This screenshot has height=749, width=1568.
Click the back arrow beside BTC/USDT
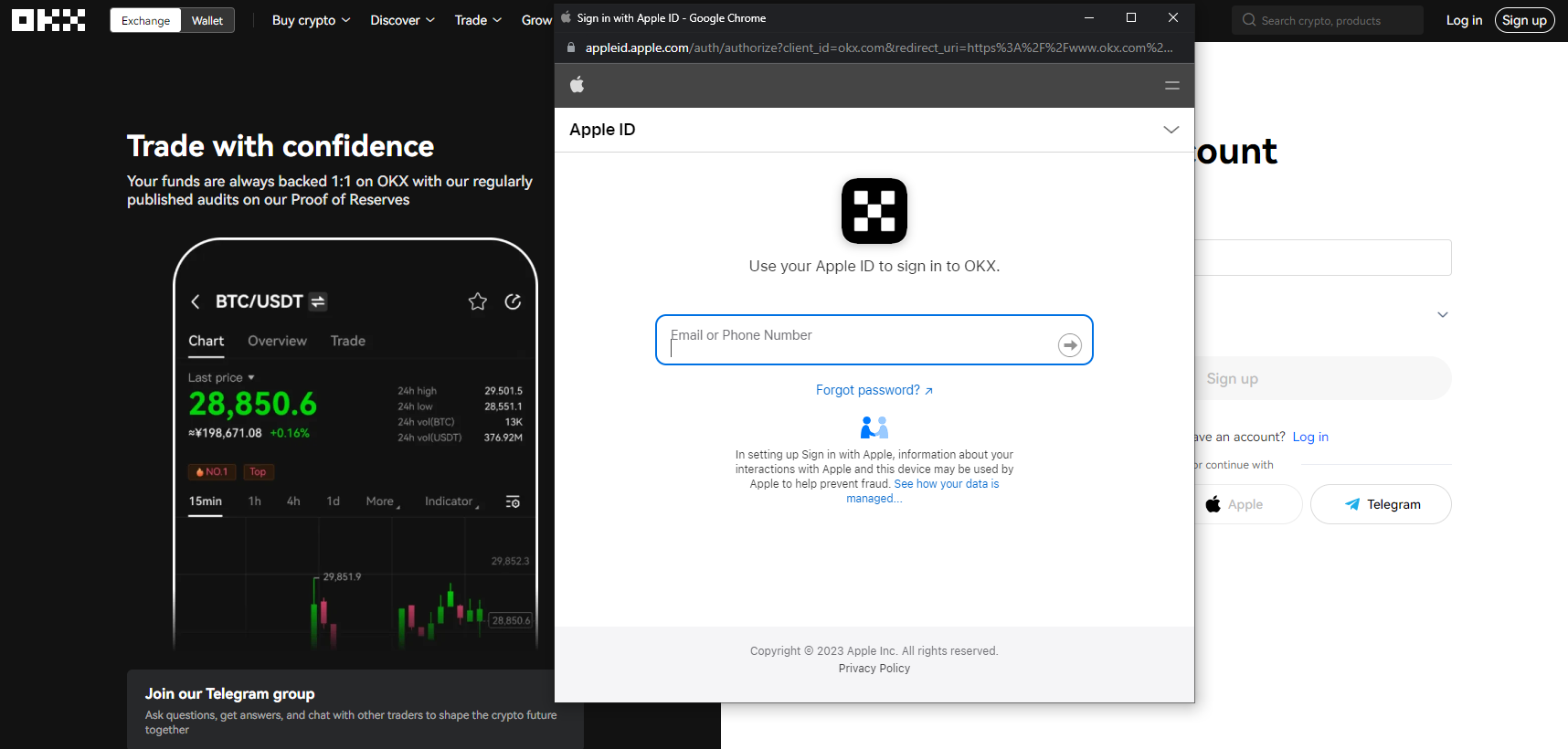[195, 301]
